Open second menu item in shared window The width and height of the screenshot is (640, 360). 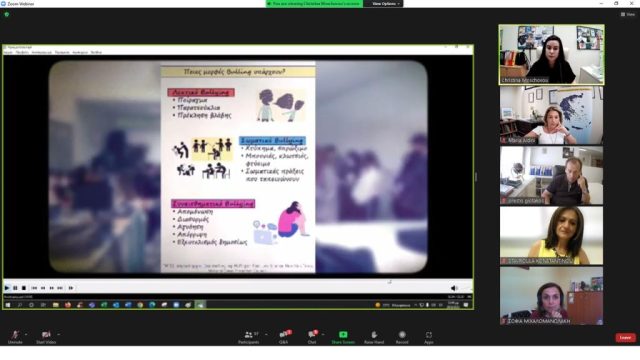[22, 53]
